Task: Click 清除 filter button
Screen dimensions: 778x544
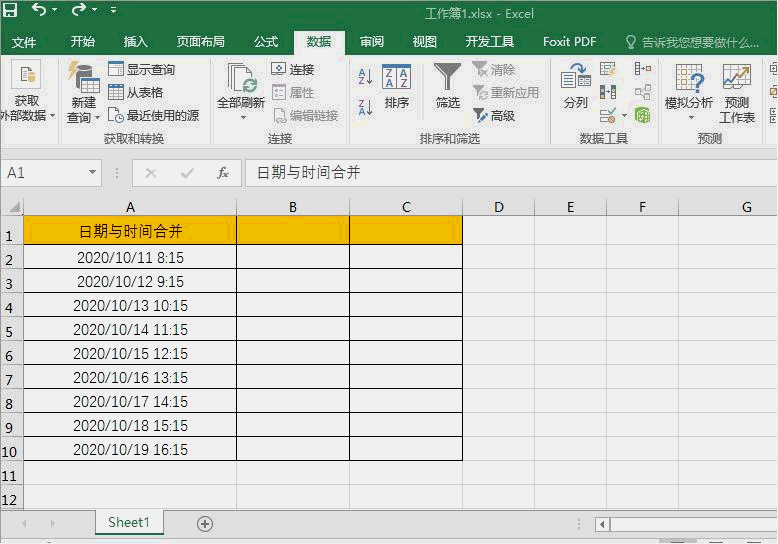Action: (x=494, y=69)
